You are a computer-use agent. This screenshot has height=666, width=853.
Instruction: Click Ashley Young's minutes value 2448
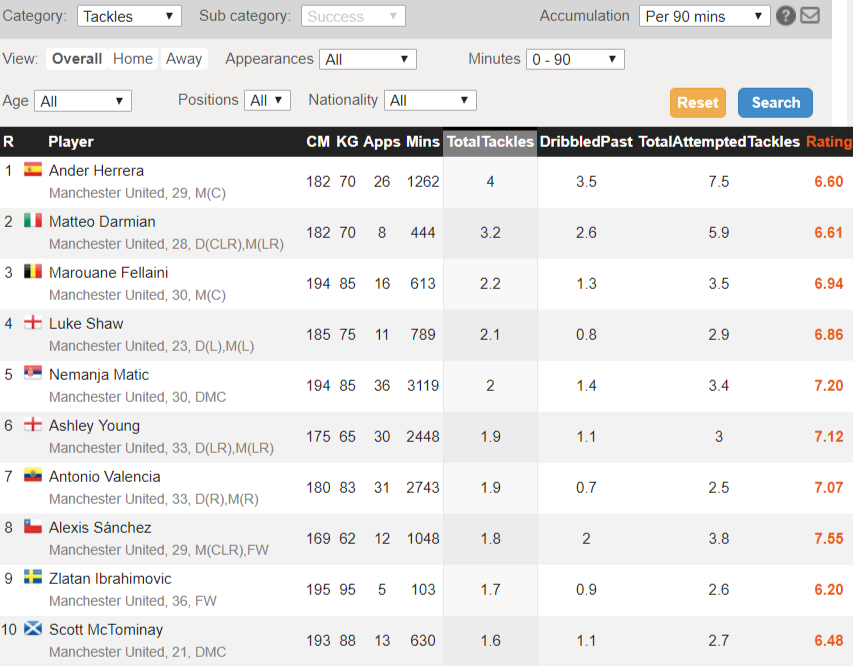[x=423, y=437]
